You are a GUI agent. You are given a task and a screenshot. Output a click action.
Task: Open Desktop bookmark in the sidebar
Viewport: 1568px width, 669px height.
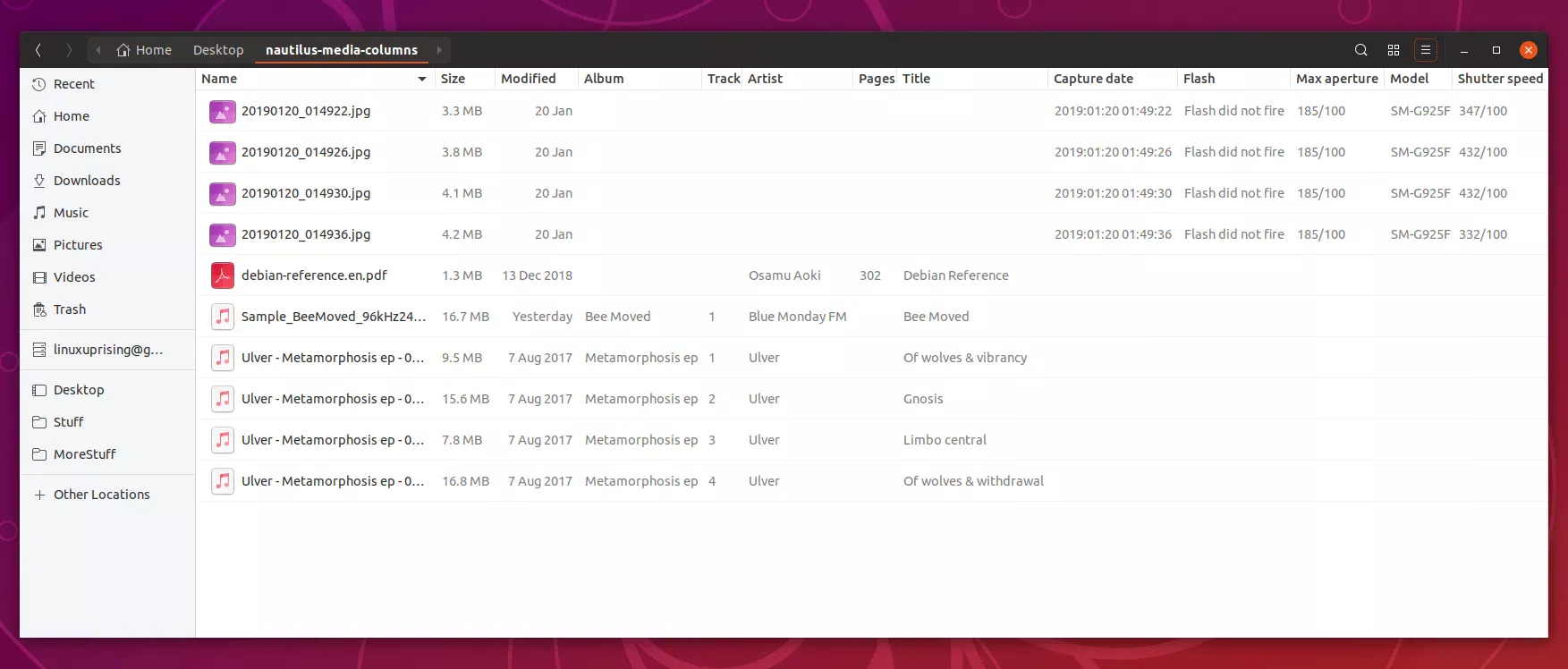click(107, 390)
